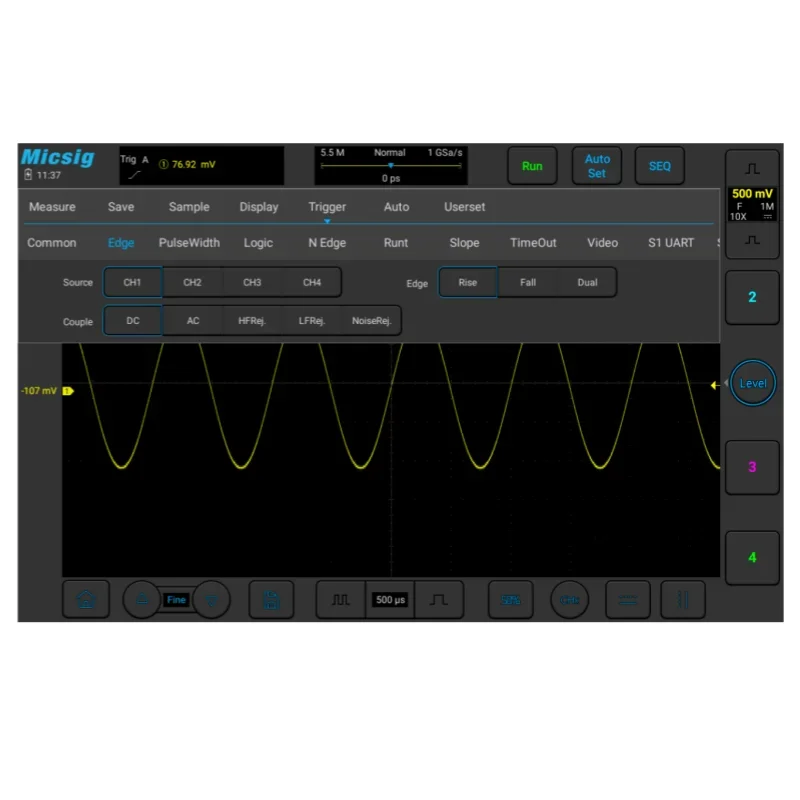Tap the up-arrow fine adjust button
Screen dimensions: 800x800
pyautogui.click(x=142, y=599)
